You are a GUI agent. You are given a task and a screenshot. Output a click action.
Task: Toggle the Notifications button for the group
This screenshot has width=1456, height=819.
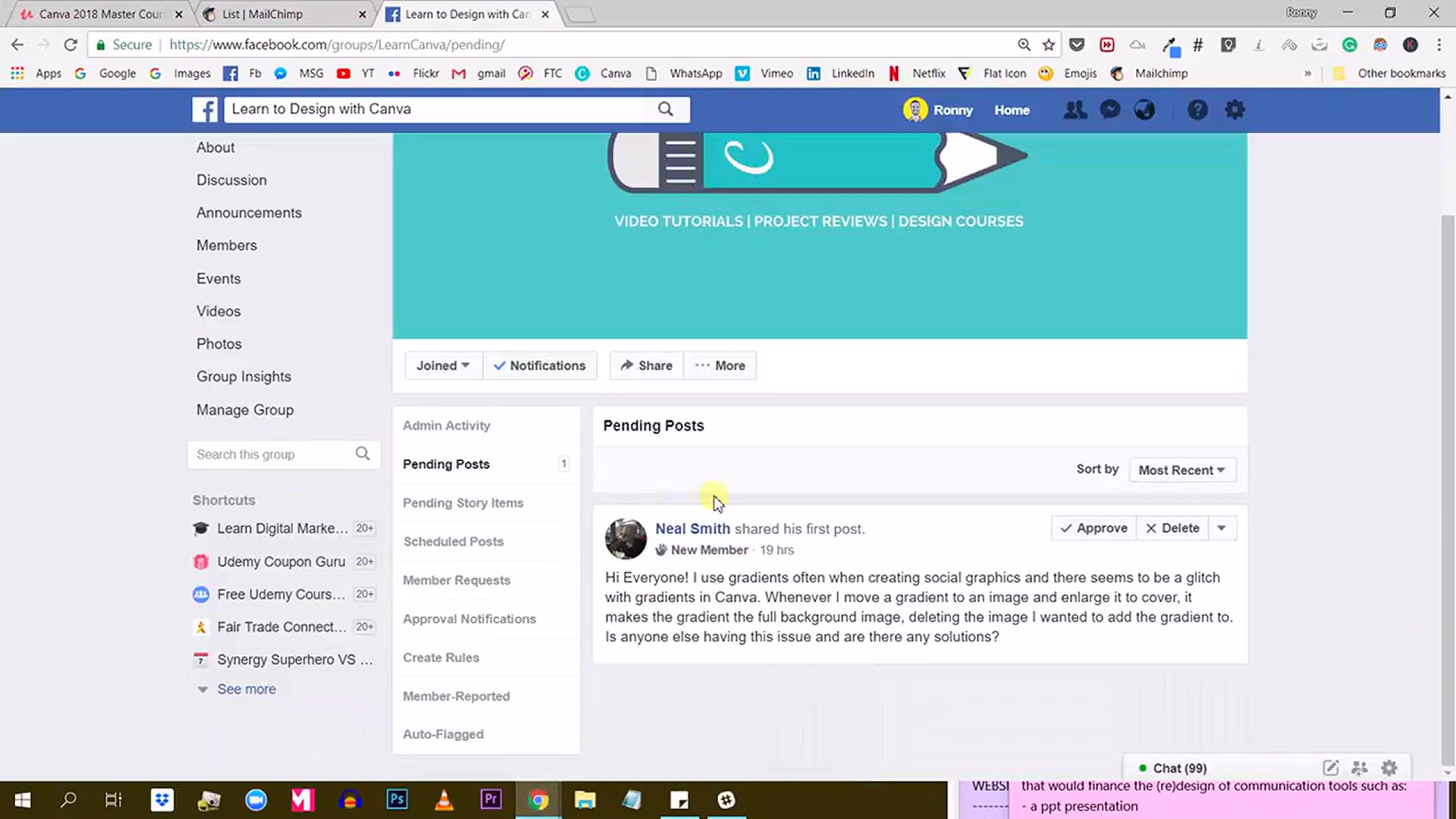(x=539, y=366)
